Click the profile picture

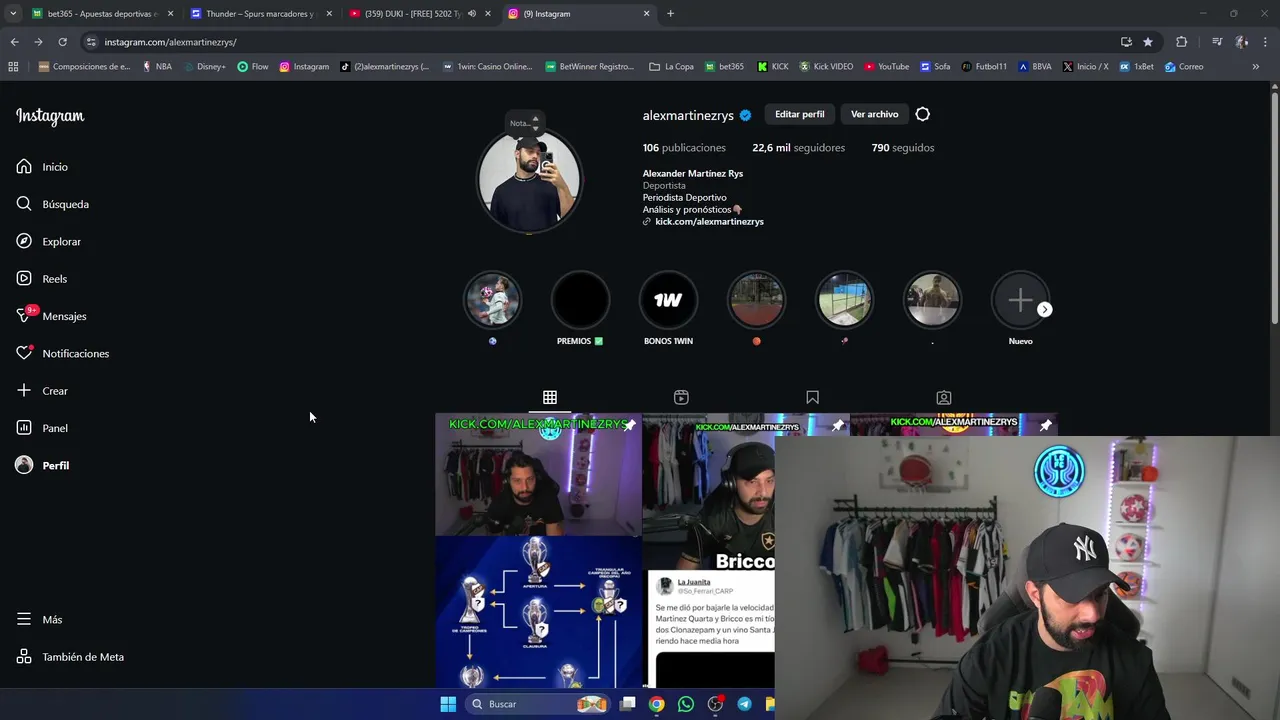coord(528,180)
